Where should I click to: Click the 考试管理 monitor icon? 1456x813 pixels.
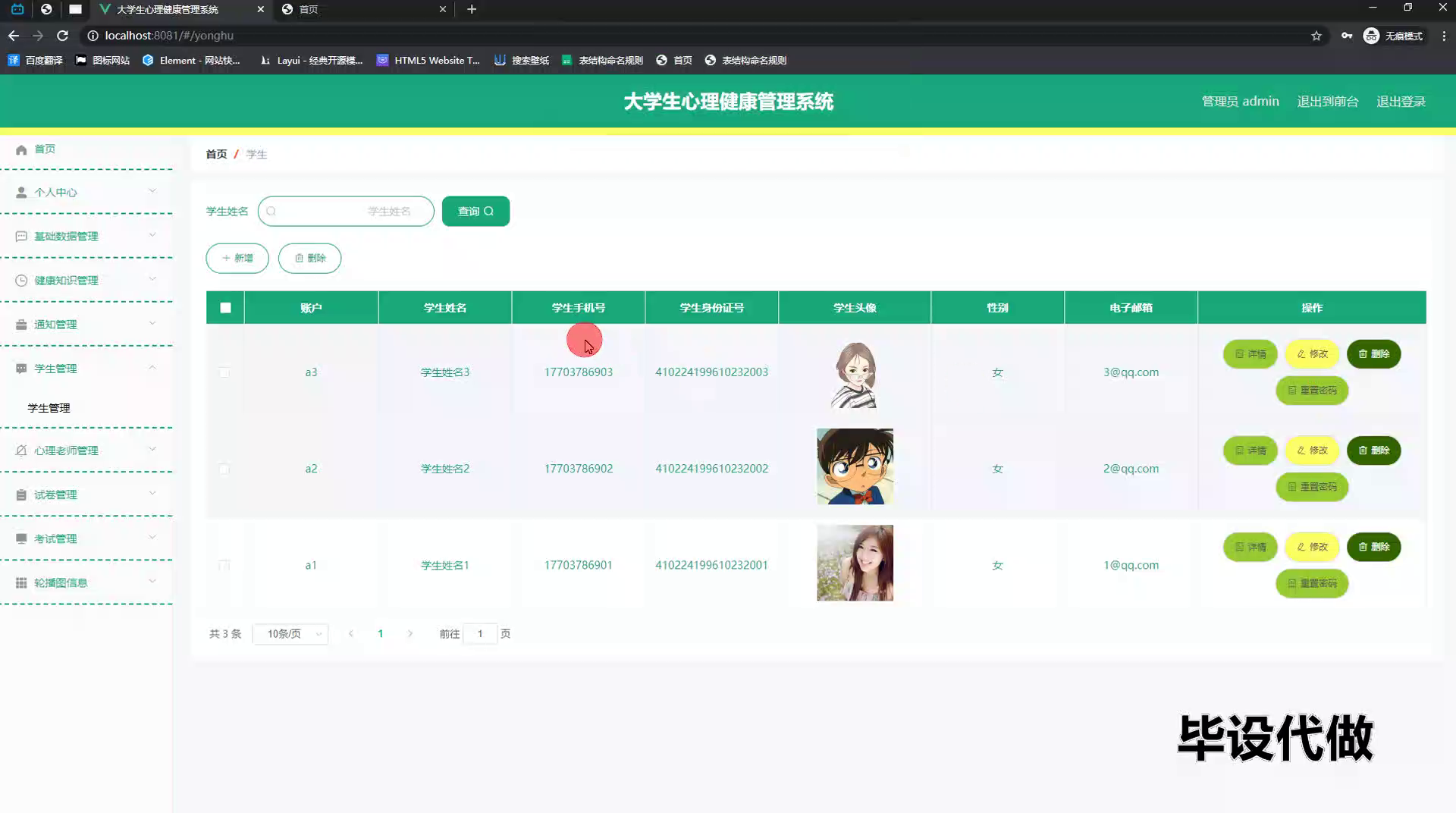[21, 538]
